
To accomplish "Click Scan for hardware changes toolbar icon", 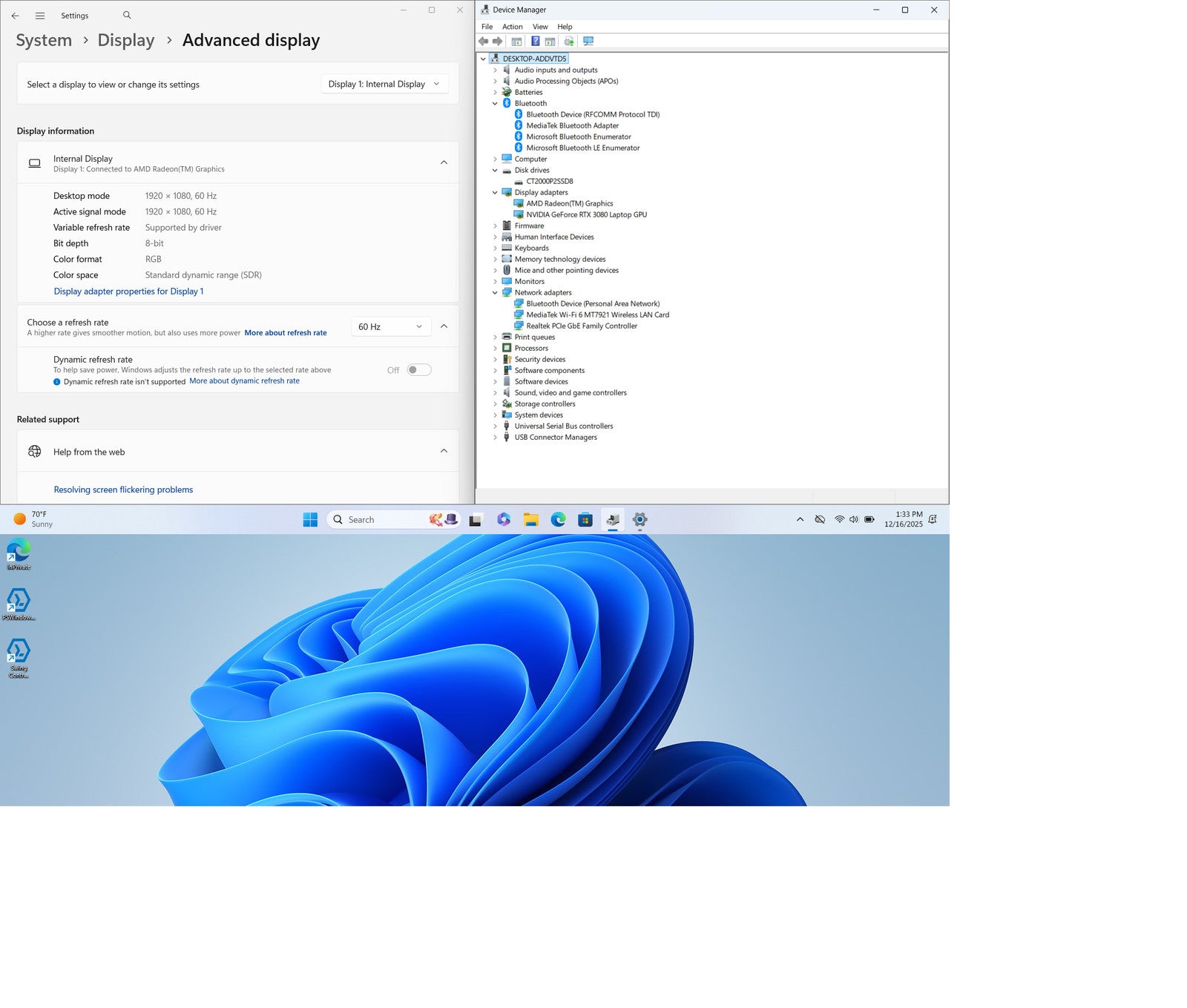I will [x=588, y=42].
